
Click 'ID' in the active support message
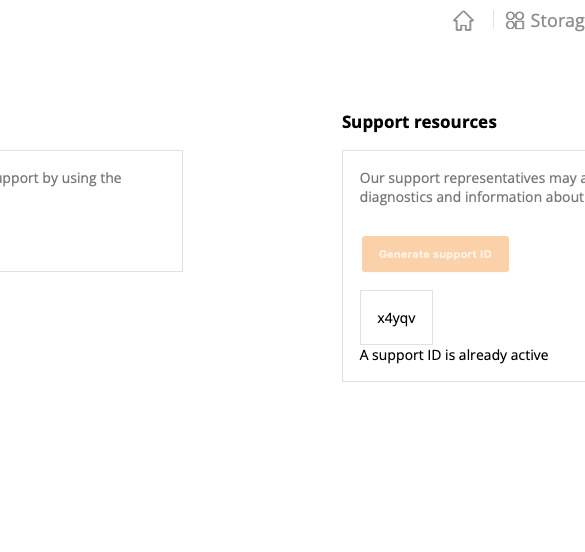434,355
